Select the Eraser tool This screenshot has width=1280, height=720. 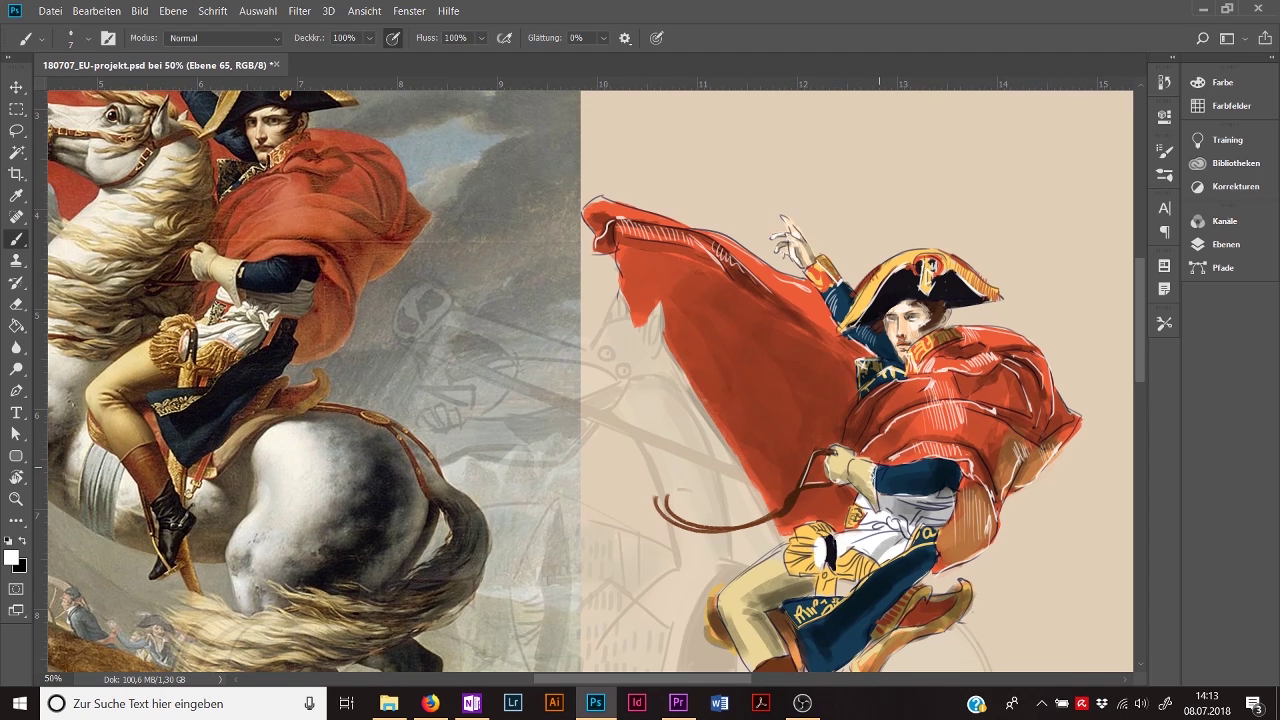[16, 304]
